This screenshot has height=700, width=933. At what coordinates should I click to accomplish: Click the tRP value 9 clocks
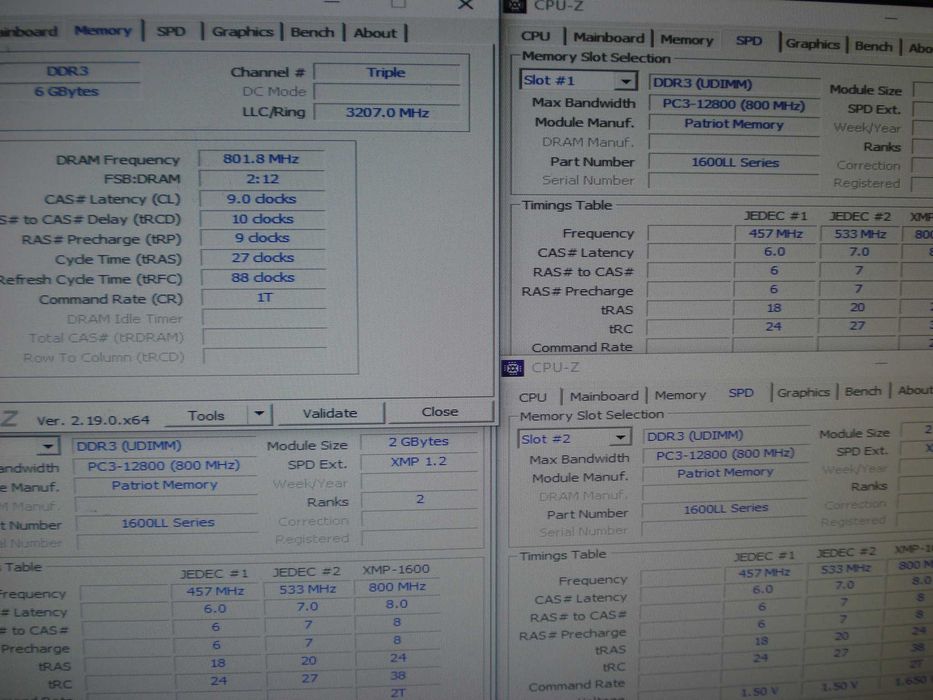tap(262, 238)
